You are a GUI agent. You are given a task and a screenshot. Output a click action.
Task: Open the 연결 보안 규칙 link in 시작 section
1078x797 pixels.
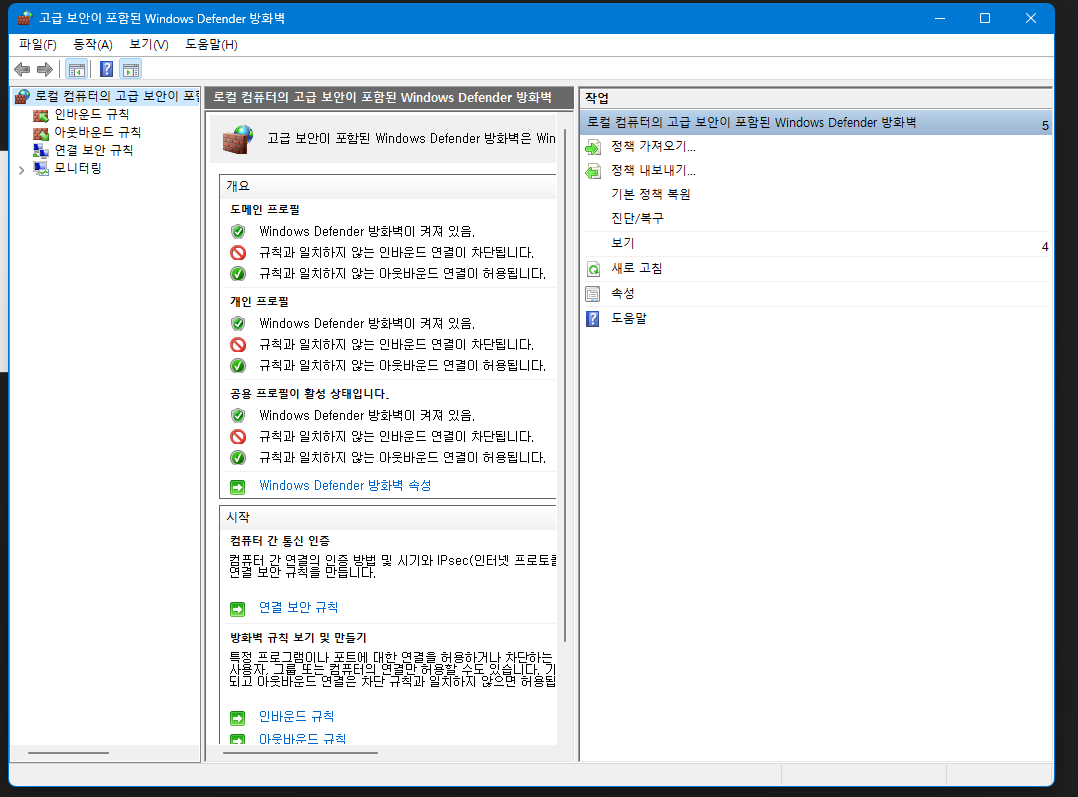[298, 607]
